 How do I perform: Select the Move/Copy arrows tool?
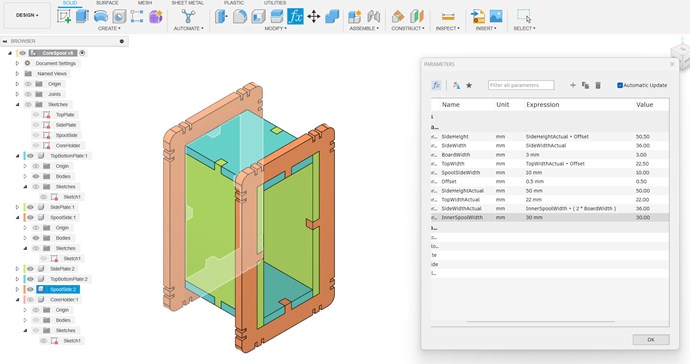tap(314, 17)
